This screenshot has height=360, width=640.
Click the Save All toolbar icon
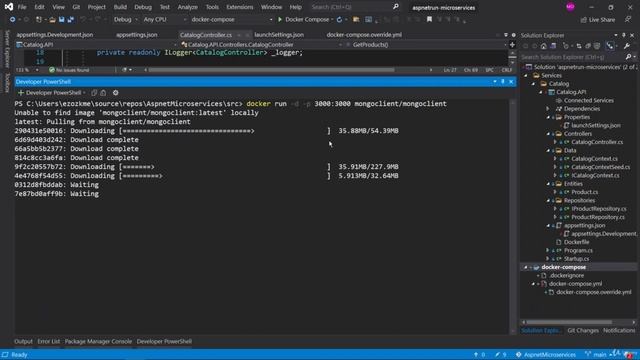point(71,19)
